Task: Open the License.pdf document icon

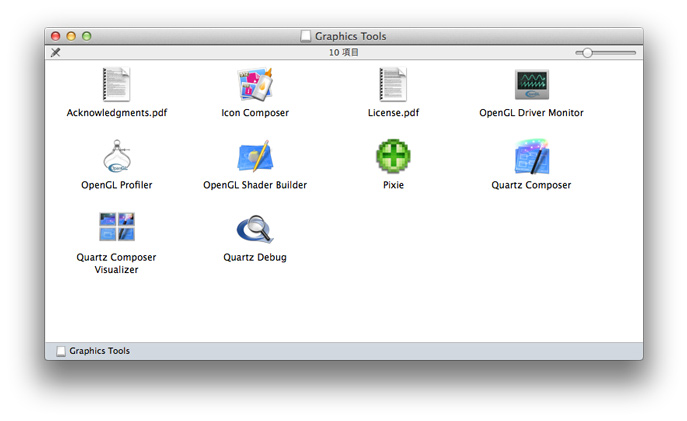Action: click(393, 84)
